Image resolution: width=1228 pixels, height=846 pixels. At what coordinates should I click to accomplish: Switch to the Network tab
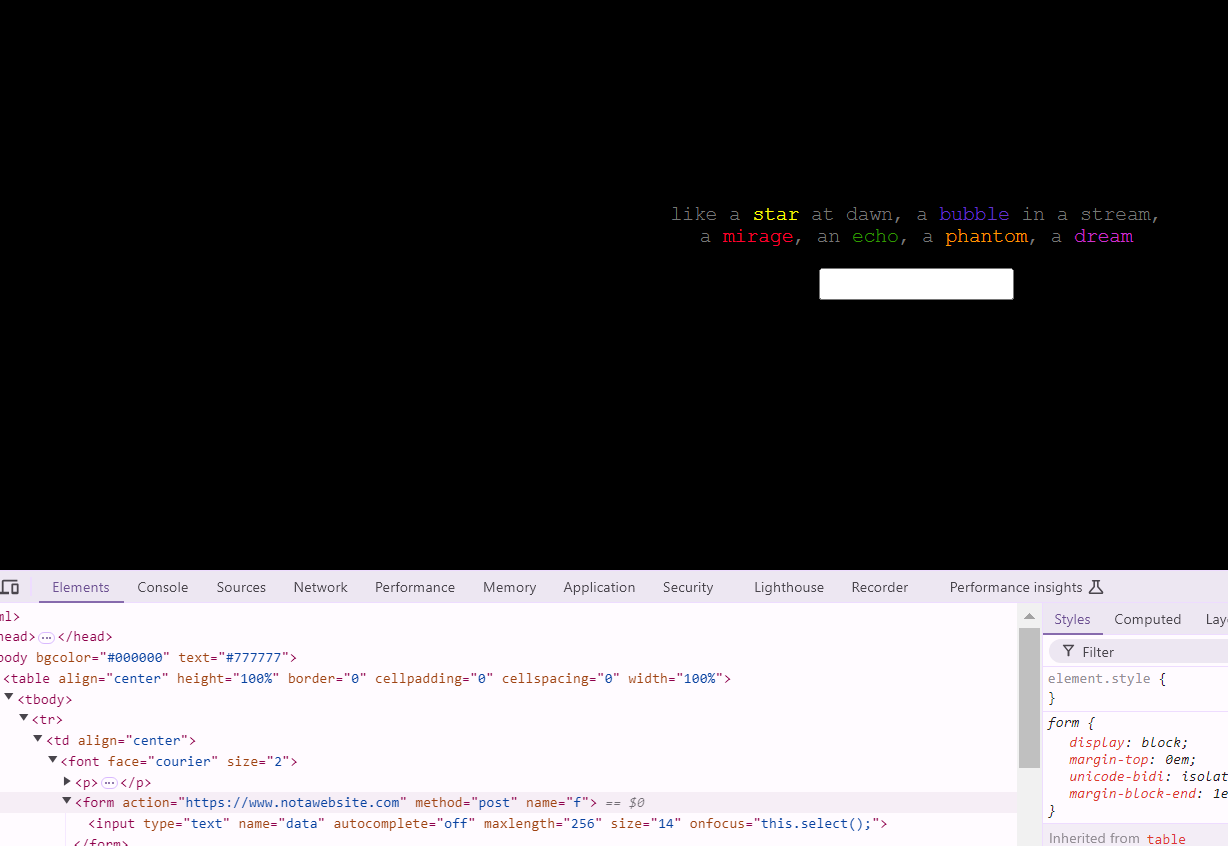tap(320, 587)
